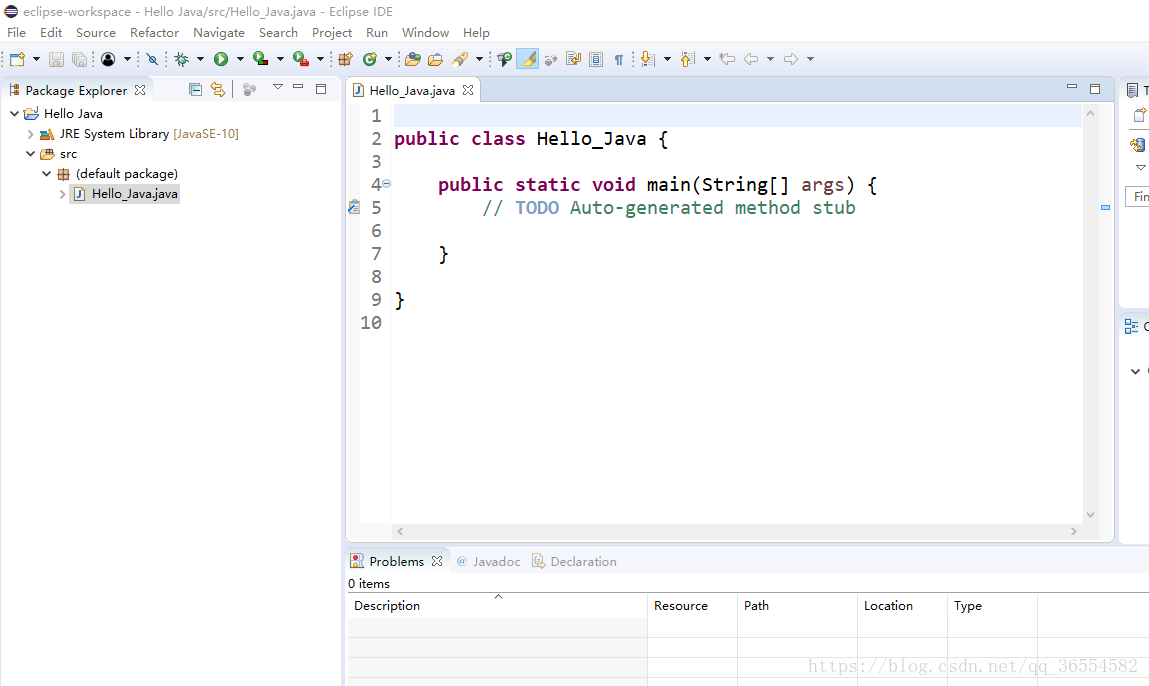
Task: Click the Save icon in toolbar
Action: [56, 59]
